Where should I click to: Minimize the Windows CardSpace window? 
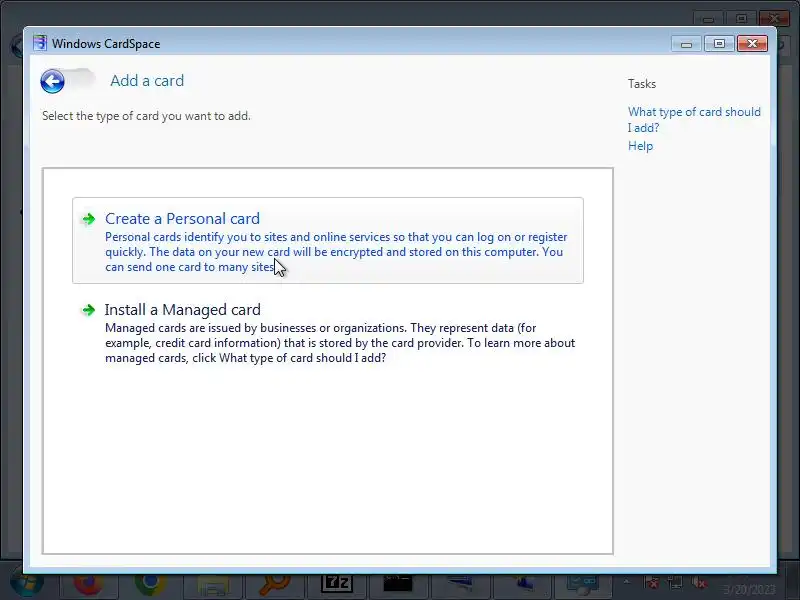coord(686,44)
